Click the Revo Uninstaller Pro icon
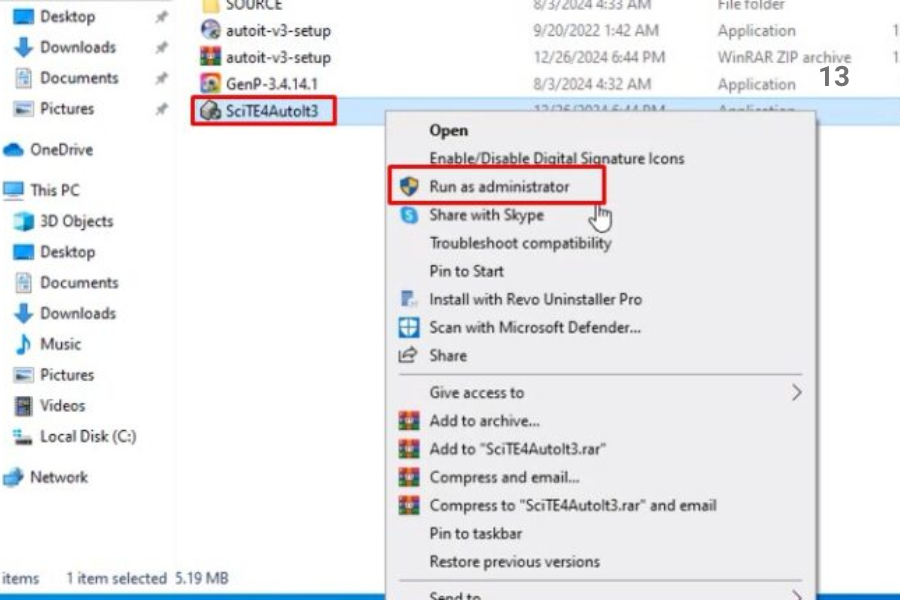 pos(409,299)
